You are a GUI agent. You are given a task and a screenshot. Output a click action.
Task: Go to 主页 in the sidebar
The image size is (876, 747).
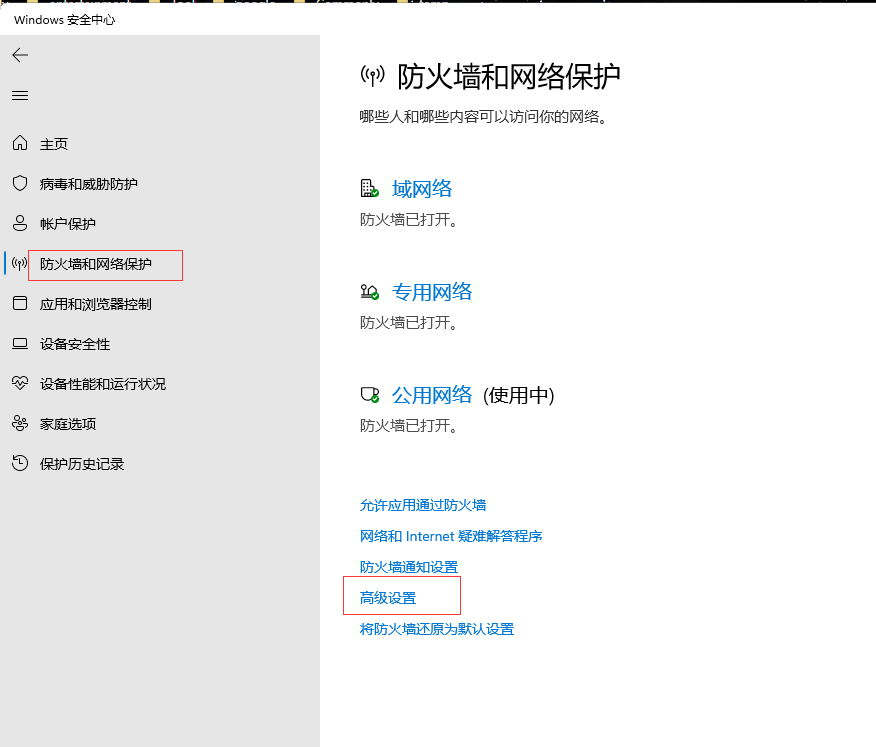(54, 144)
